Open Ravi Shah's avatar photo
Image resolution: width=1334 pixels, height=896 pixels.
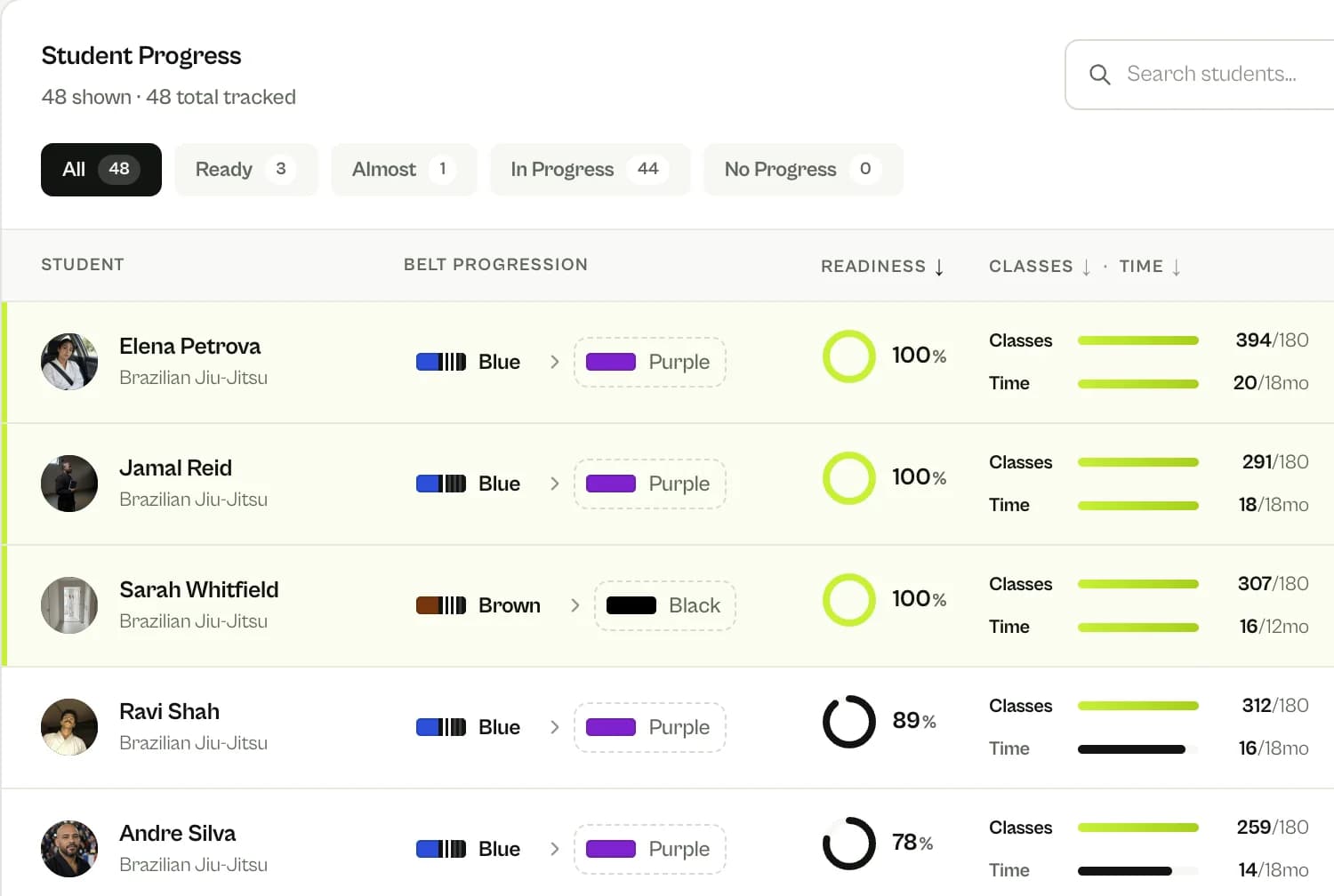[x=69, y=727]
